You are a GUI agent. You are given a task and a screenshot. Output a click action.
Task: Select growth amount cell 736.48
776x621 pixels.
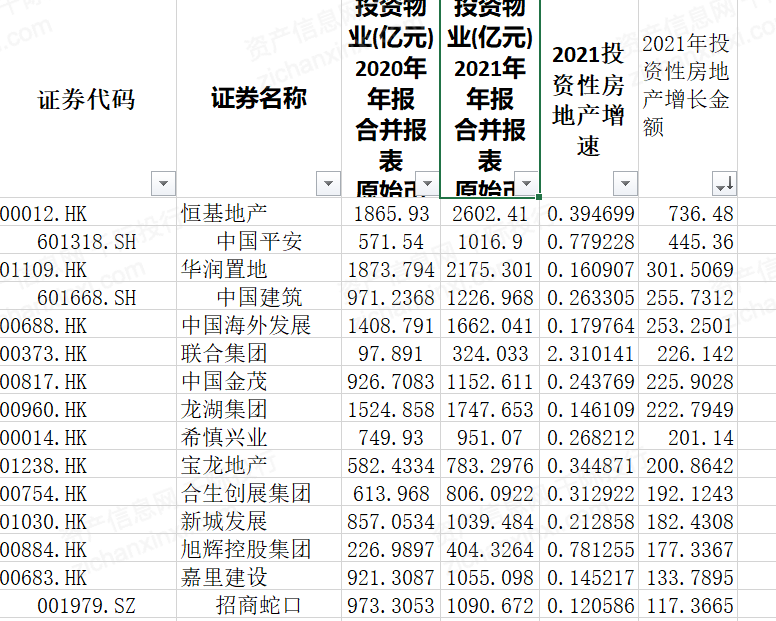pos(688,214)
